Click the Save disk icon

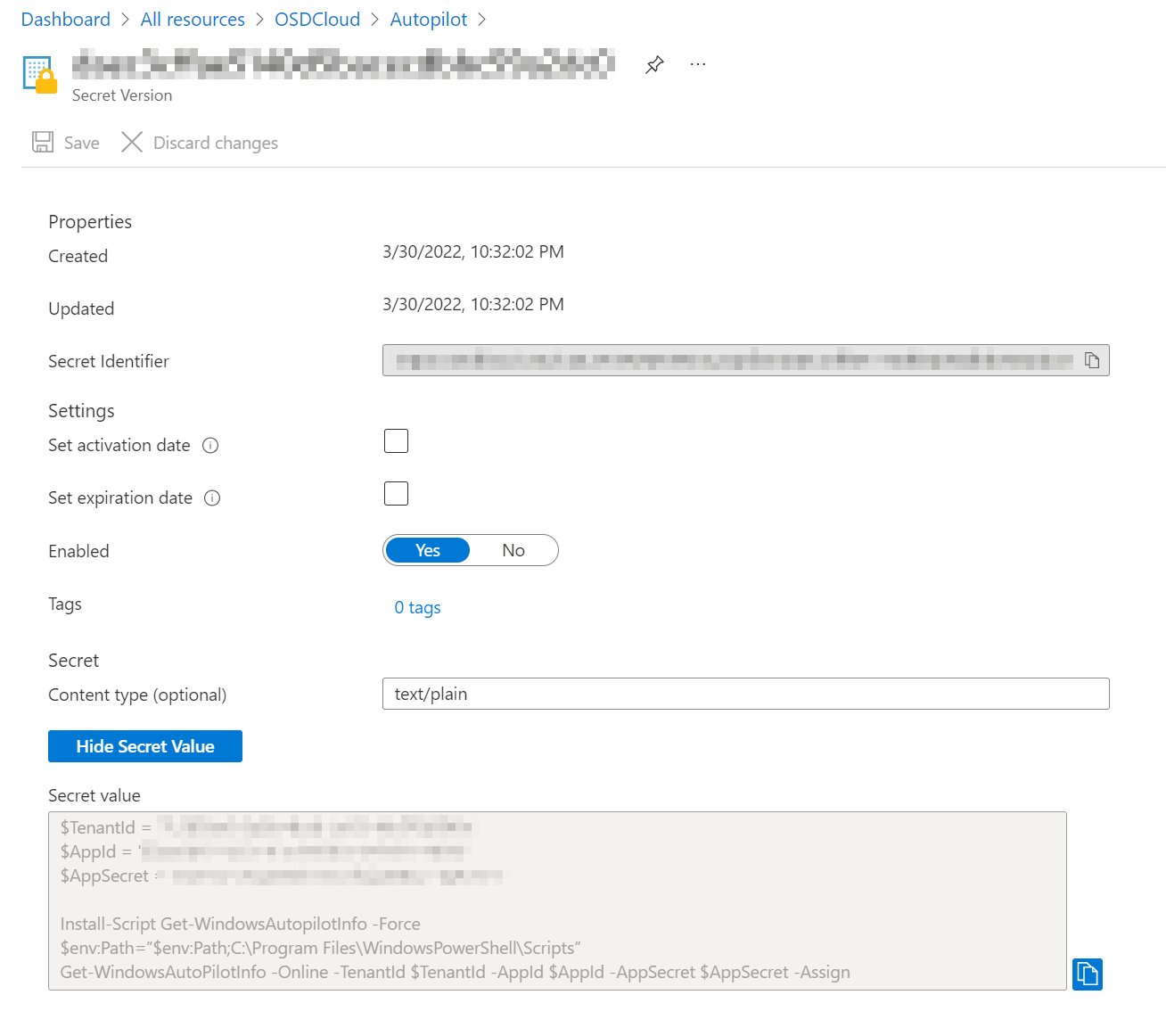43,142
